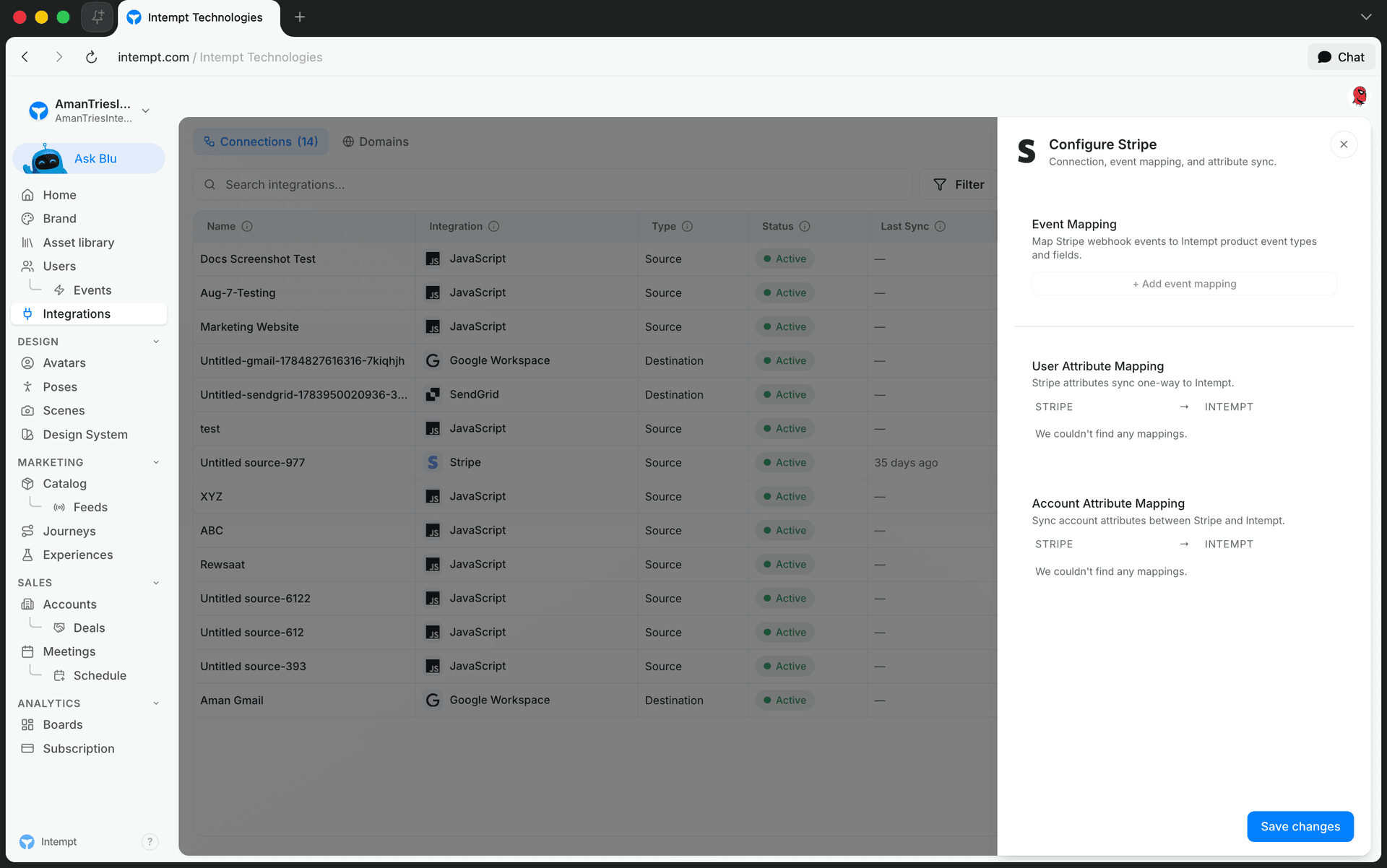Image resolution: width=1387 pixels, height=868 pixels.
Task: Click the 35 days ago sync value
Action: click(906, 463)
